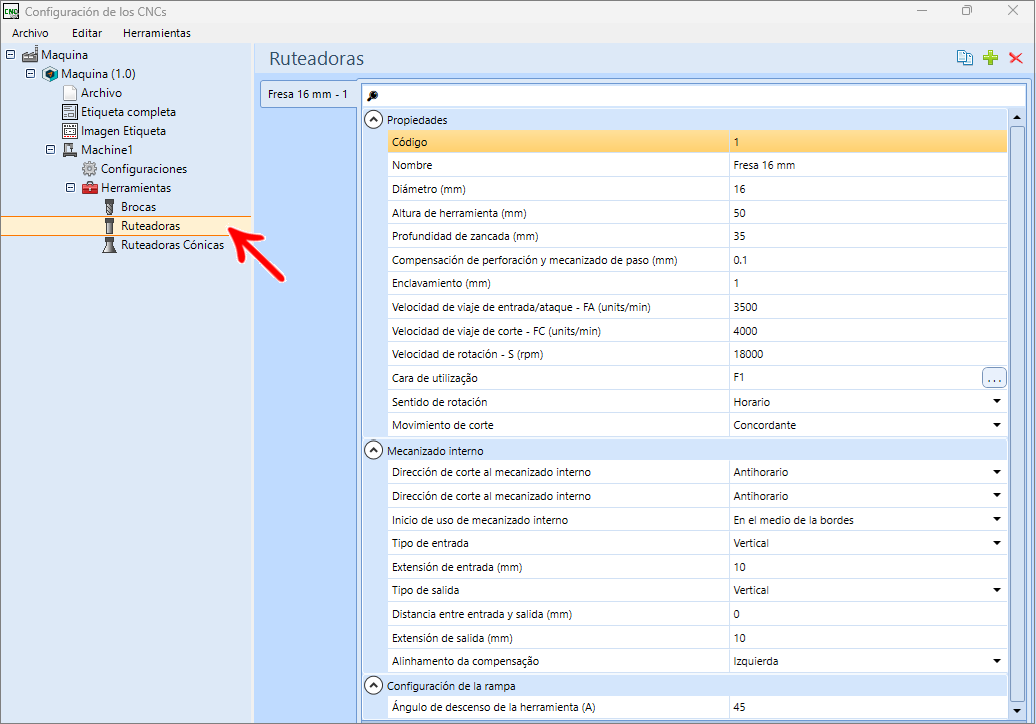
Task: Click the green plus add icon
Action: point(990,58)
